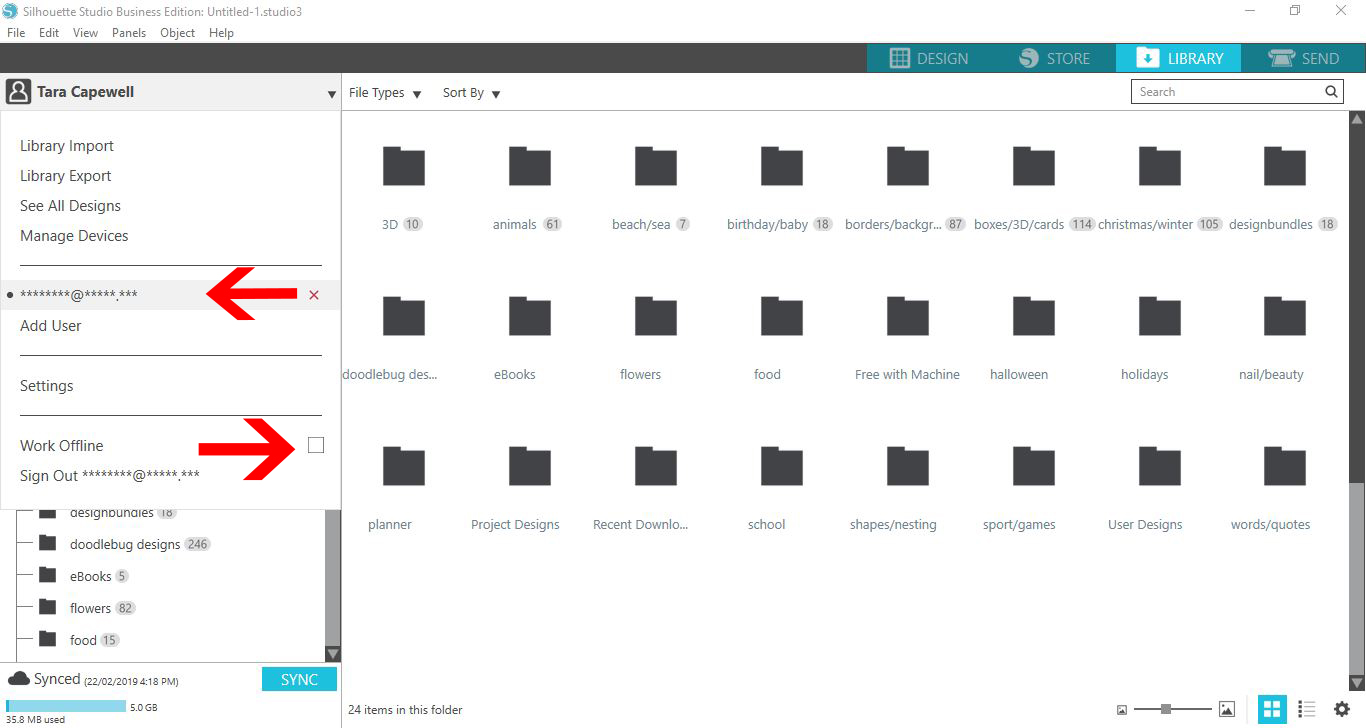Viewport: 1366px width, 728px height.
Task: Open the Project Designs folder icon
Action: (530, 466)
